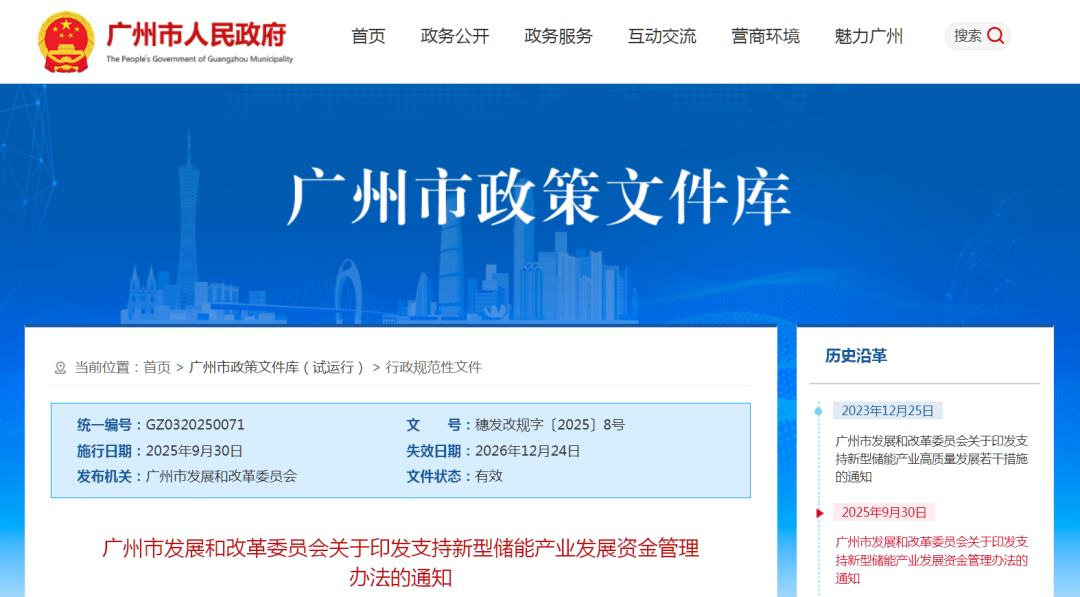Click the national emblem logo

tap(66, 41)
